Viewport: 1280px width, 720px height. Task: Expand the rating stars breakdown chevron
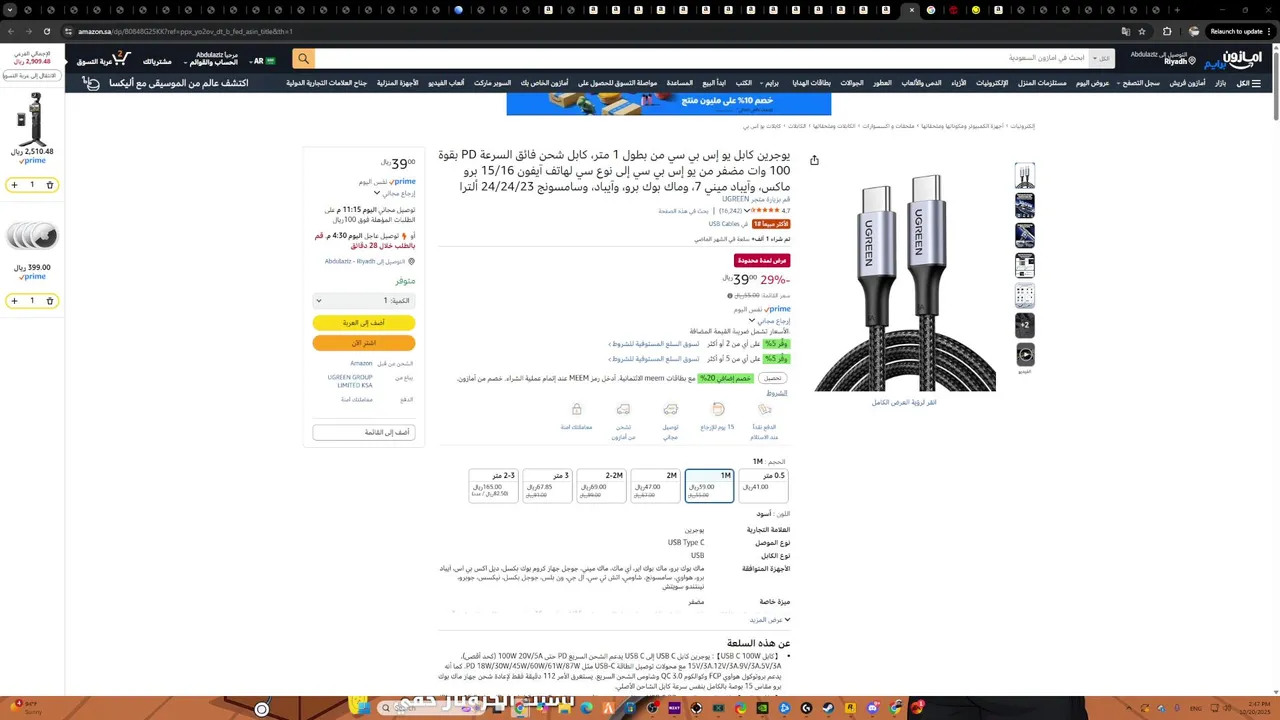click(x=745, y=211)
